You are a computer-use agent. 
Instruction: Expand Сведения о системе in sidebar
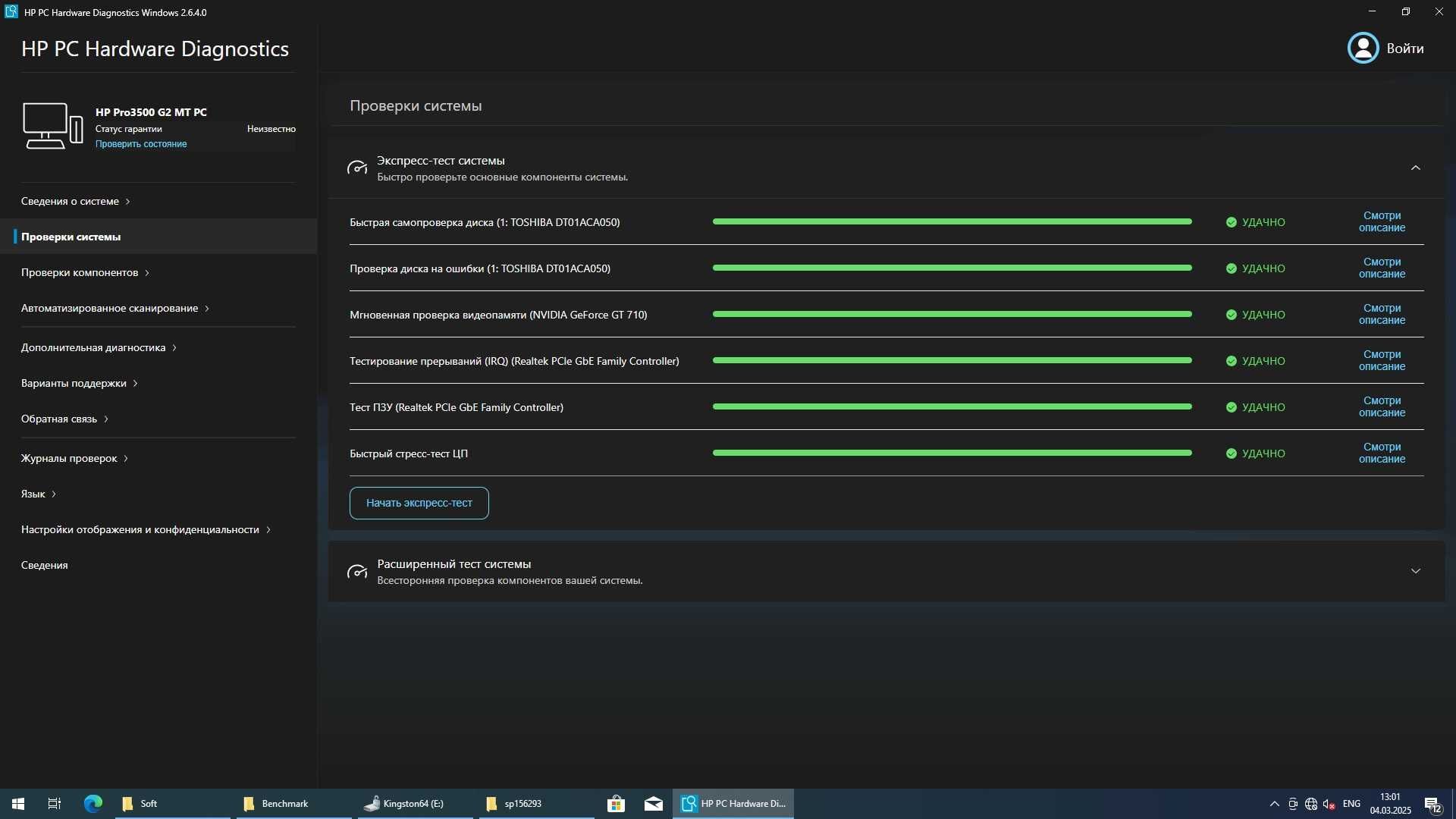76,201
